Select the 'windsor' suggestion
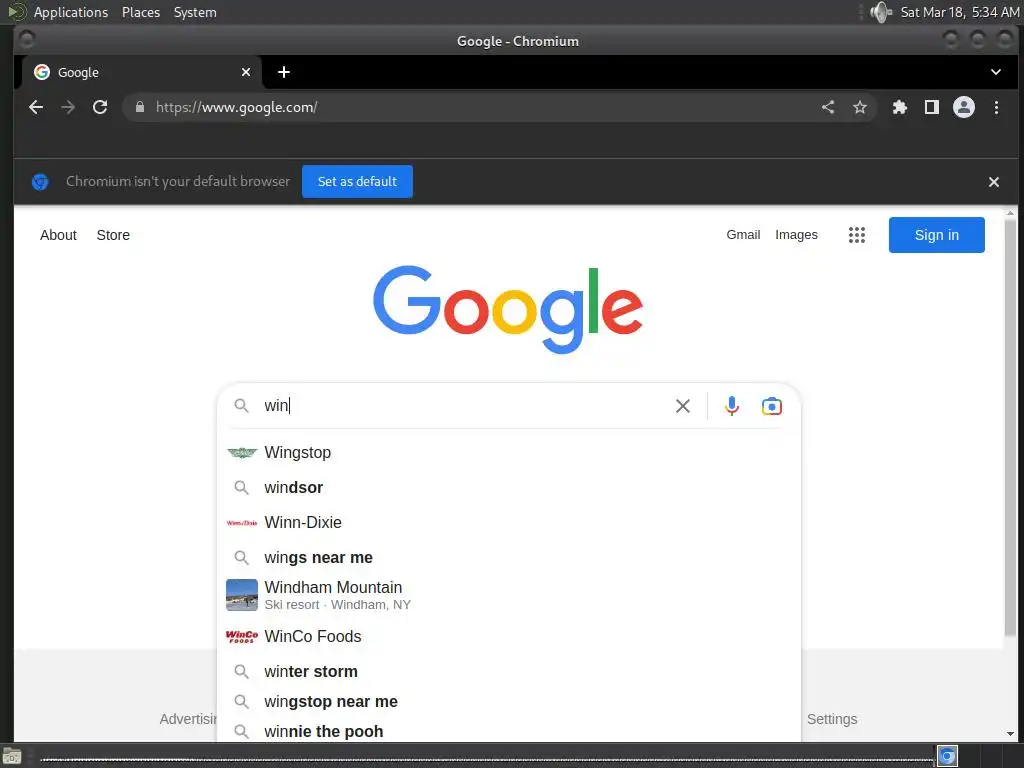Screen dimensions: 1024x768 (508, 487)
